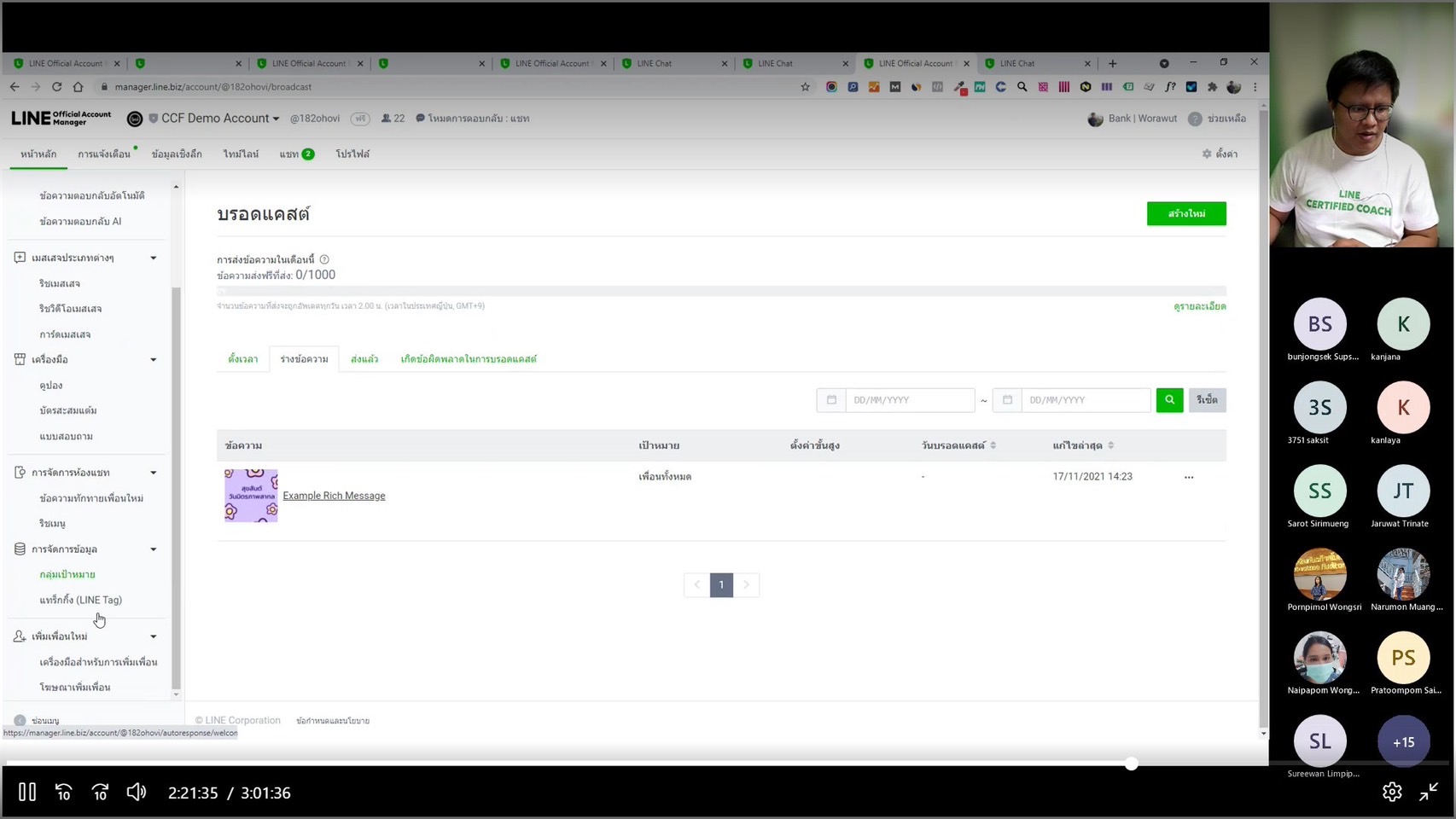Rewind the video ten seconds

coord(64,792)
